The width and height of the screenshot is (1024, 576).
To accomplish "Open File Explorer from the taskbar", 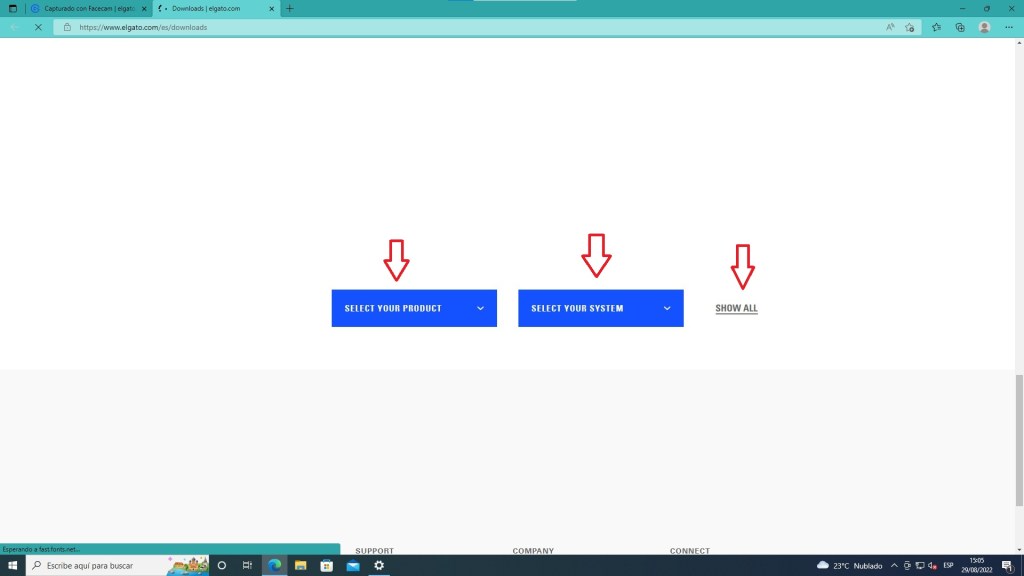I will pos(300,565).
